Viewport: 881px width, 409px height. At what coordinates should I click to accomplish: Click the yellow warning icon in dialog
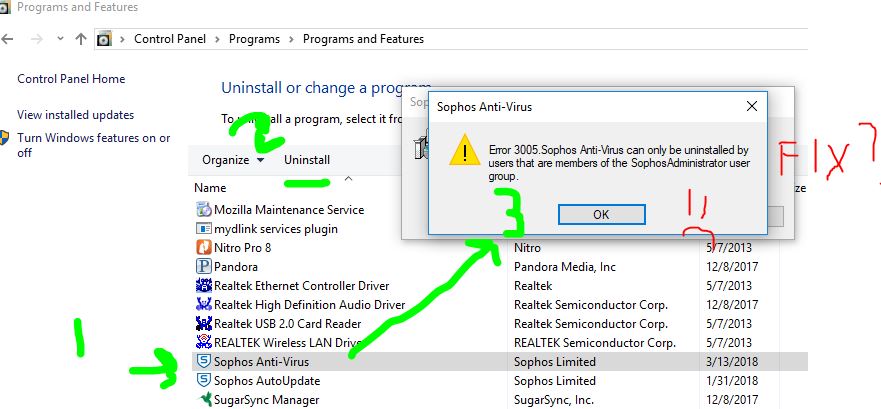(x=465, y=150)
